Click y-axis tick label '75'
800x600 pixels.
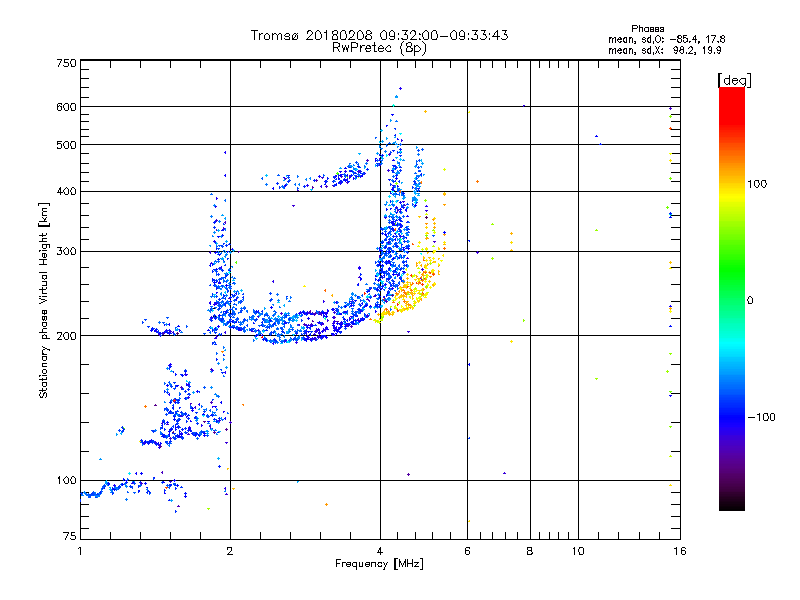coord(70,536)
